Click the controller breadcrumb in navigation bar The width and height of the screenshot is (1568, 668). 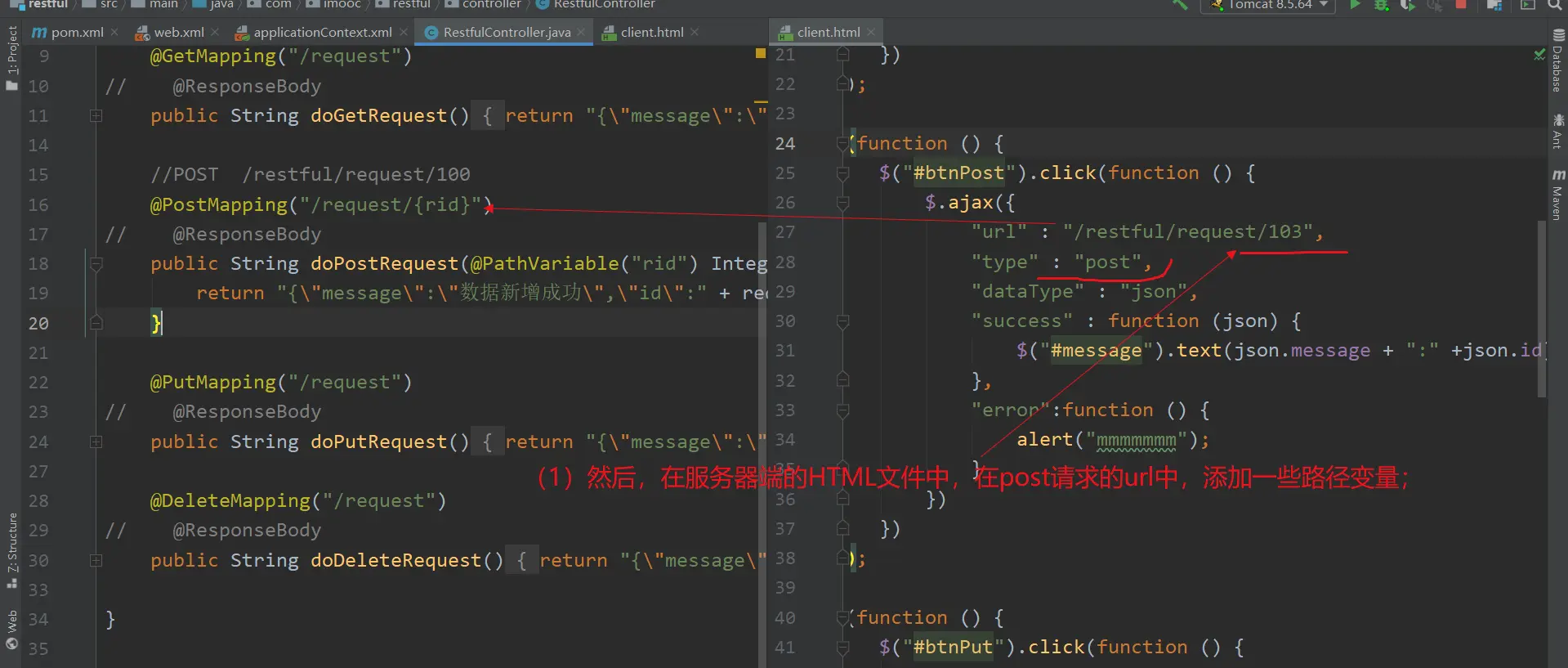(490, 5)
